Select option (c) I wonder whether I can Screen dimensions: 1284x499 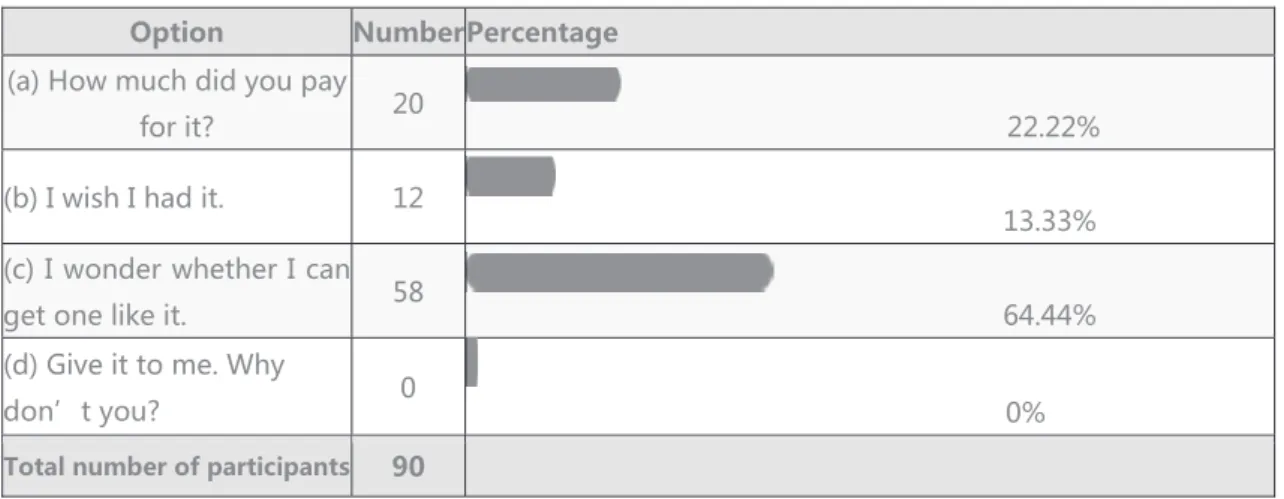(x=177, y=292)
